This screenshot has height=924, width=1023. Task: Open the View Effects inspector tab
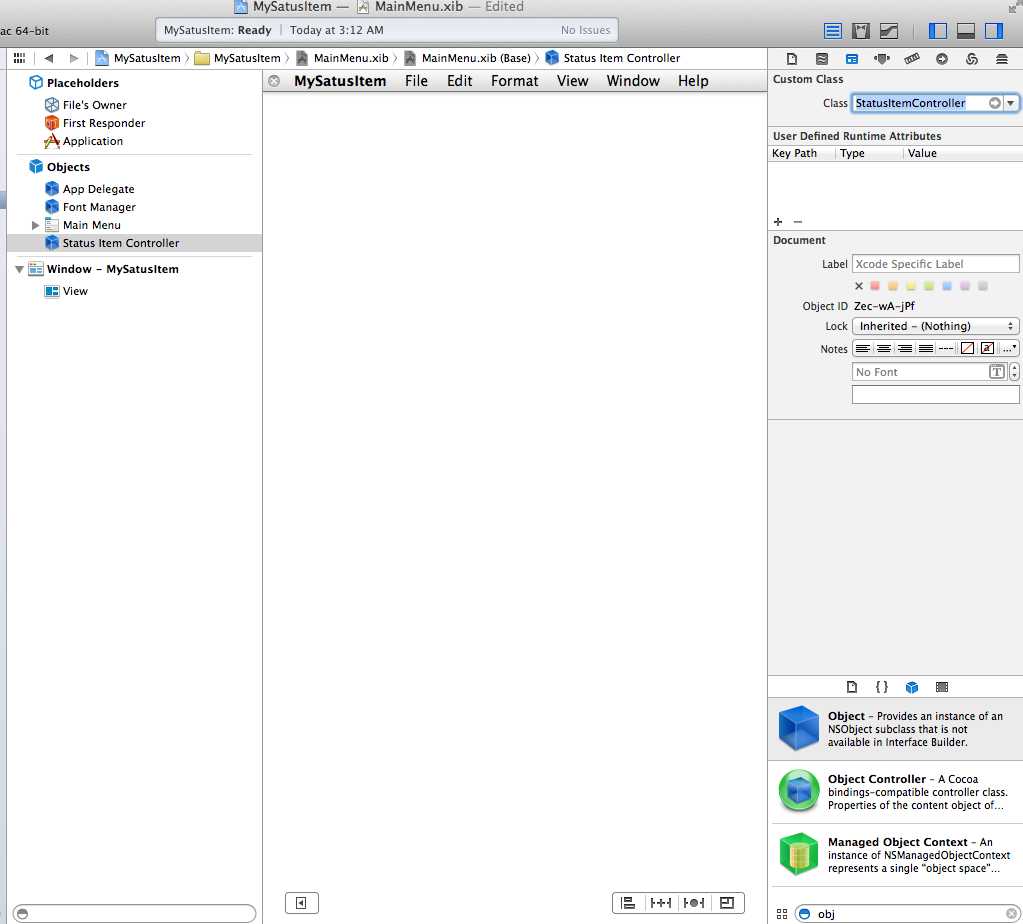click(1001, 59)
